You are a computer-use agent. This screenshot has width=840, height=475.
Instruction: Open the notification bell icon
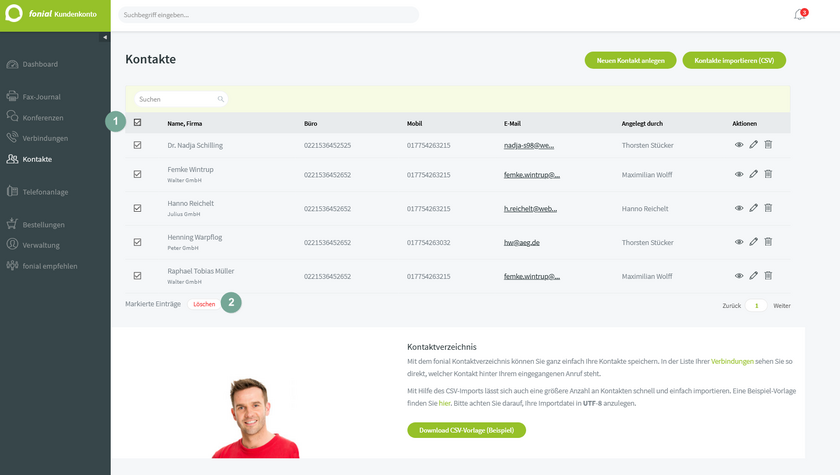pyautogui.click(x=799, y=15)
